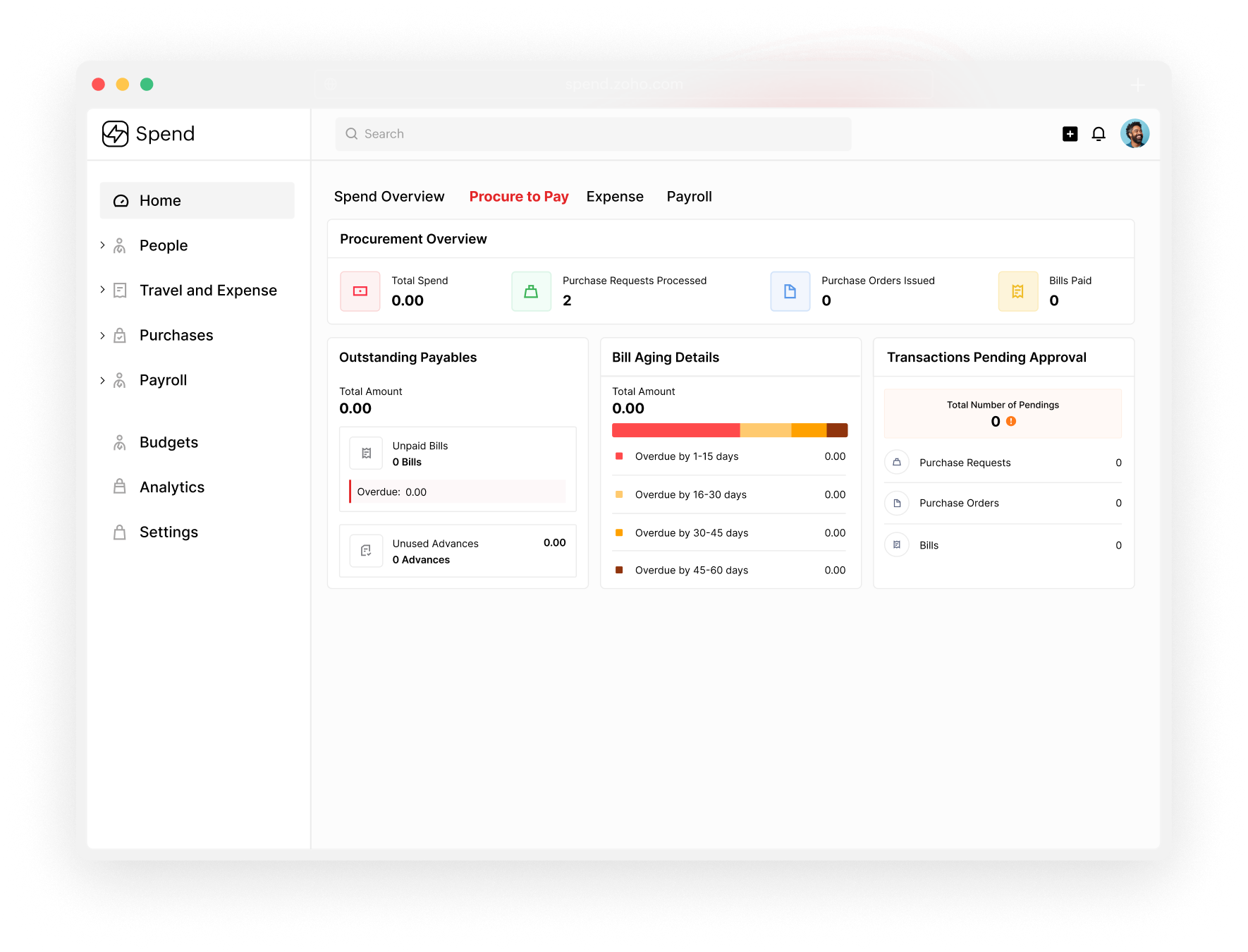Click the Bills Paid yellow icon
Screen dimensions: 1248x952
pos(1018,291)
